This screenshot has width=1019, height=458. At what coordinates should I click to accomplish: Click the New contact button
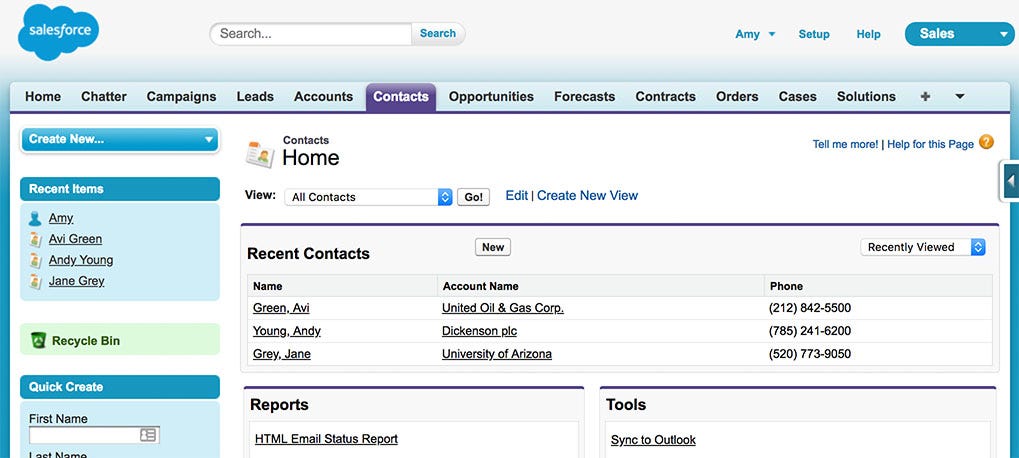(x=493, y=248)
